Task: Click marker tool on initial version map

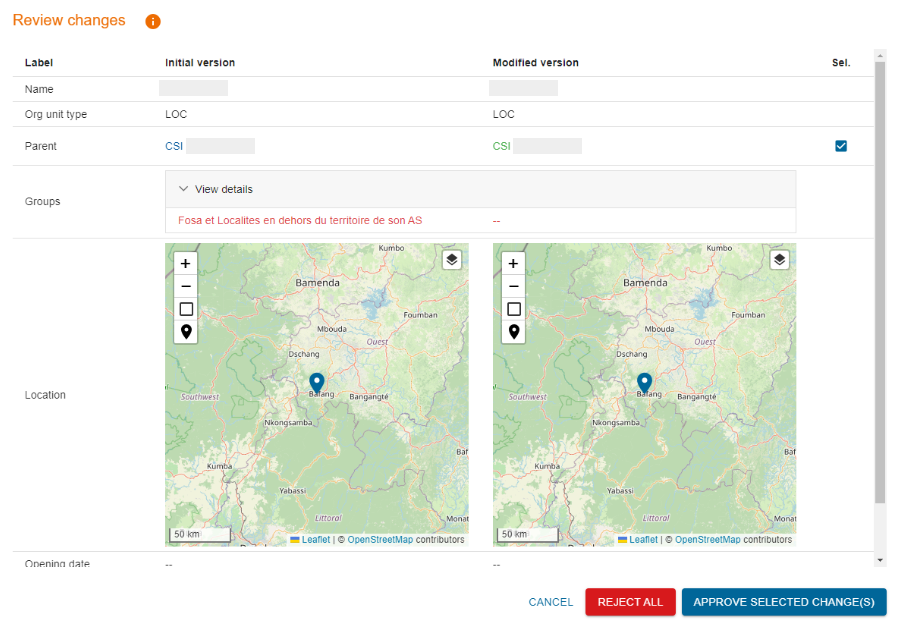Action: pos(185,332)
